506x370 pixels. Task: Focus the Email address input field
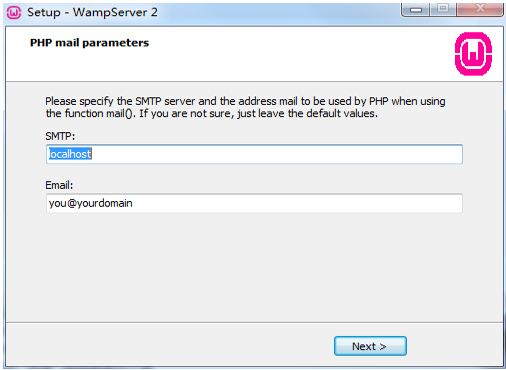[x=254, y=203]
